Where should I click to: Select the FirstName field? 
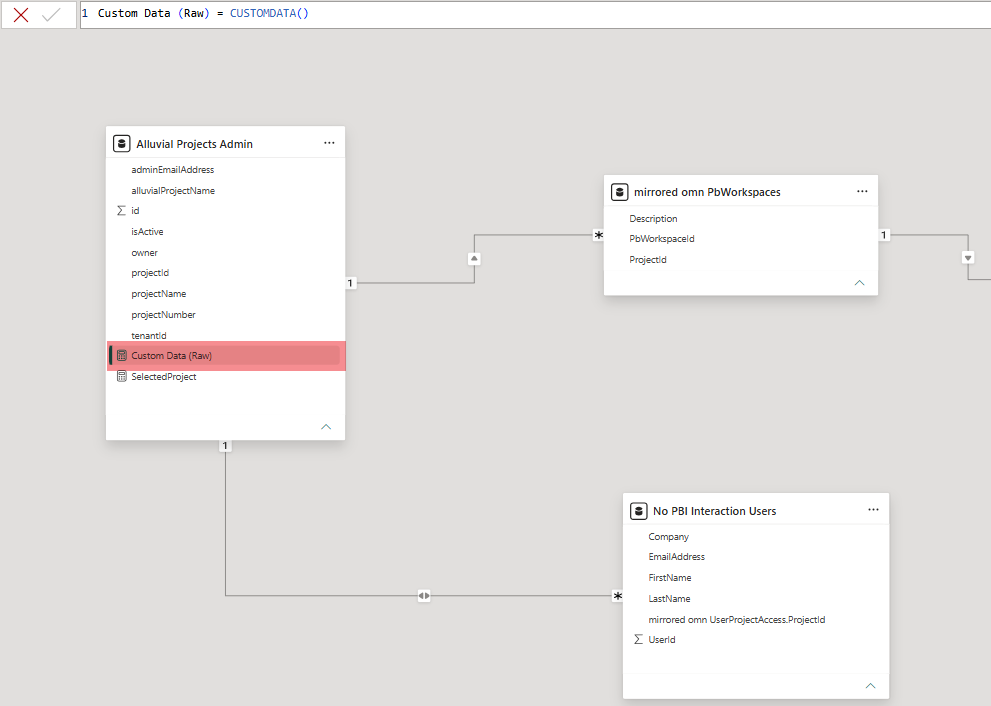point(670,577)
